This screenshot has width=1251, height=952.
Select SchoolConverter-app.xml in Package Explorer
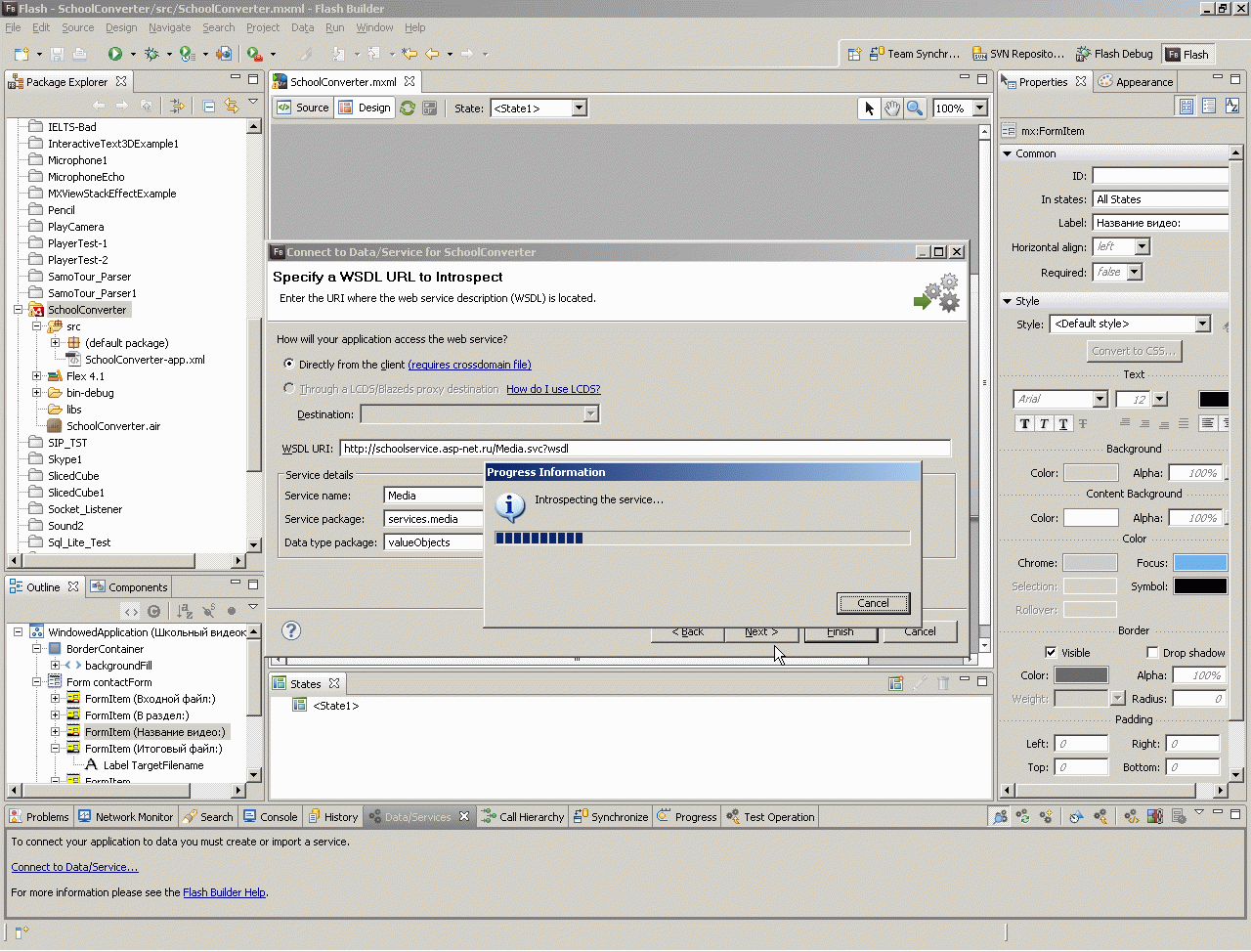pyautogui.click(x=145, y=360)
